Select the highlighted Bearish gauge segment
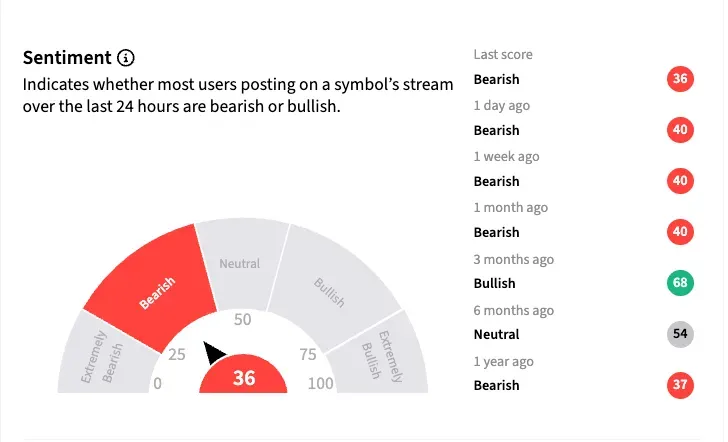This screenshot has height=442, width=728. (156, 285)
